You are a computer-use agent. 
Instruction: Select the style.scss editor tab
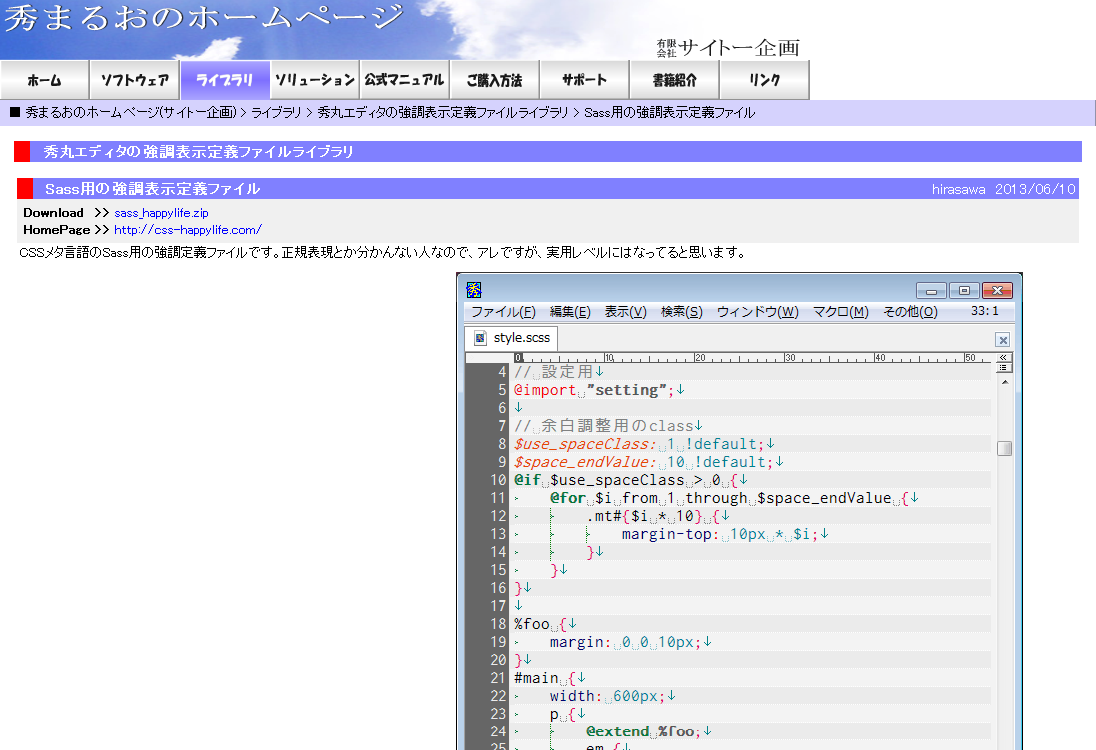tap(520, 338)
